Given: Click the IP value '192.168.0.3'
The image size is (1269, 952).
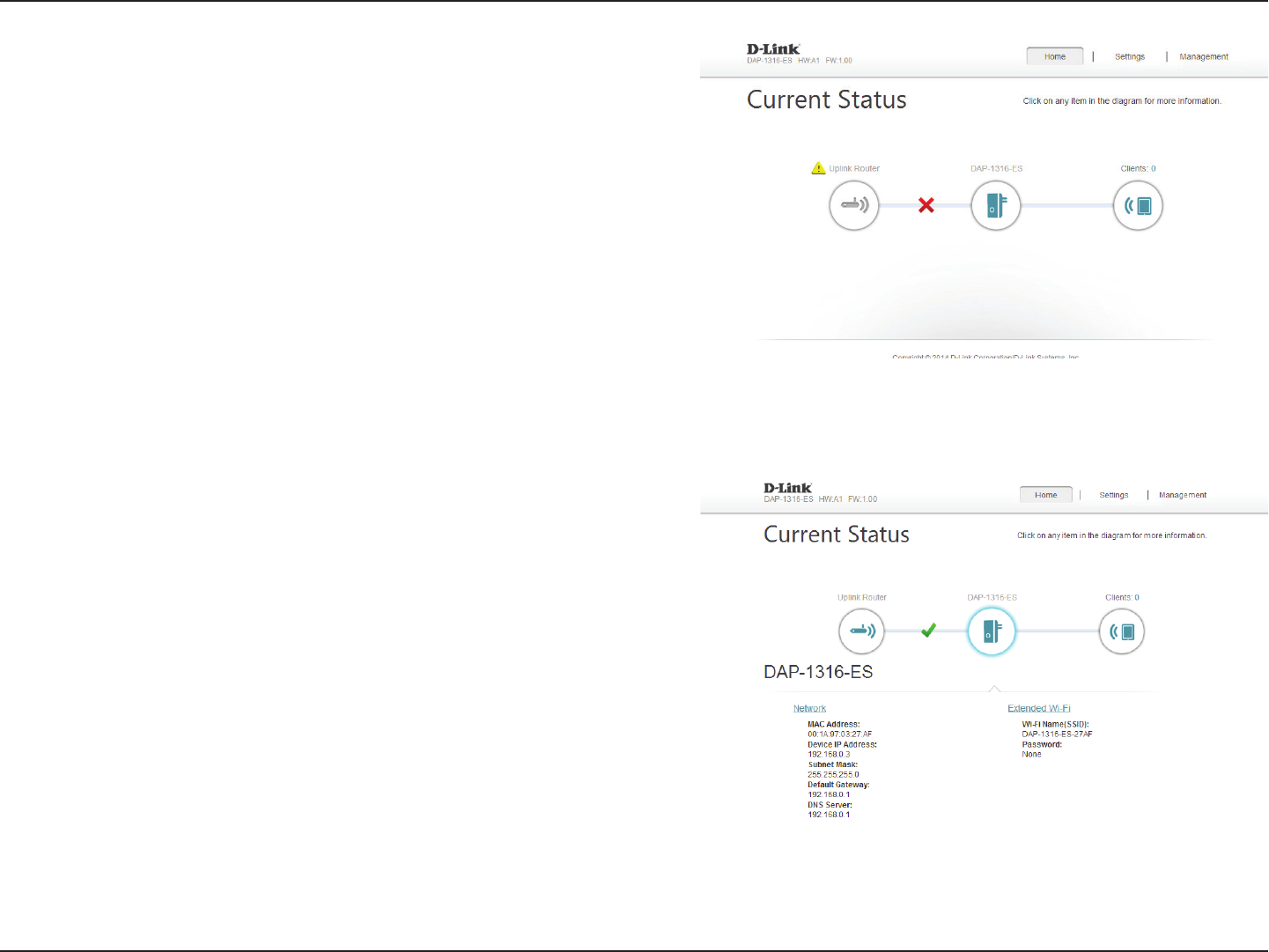Looking at the screenshot, I should 829,754.
